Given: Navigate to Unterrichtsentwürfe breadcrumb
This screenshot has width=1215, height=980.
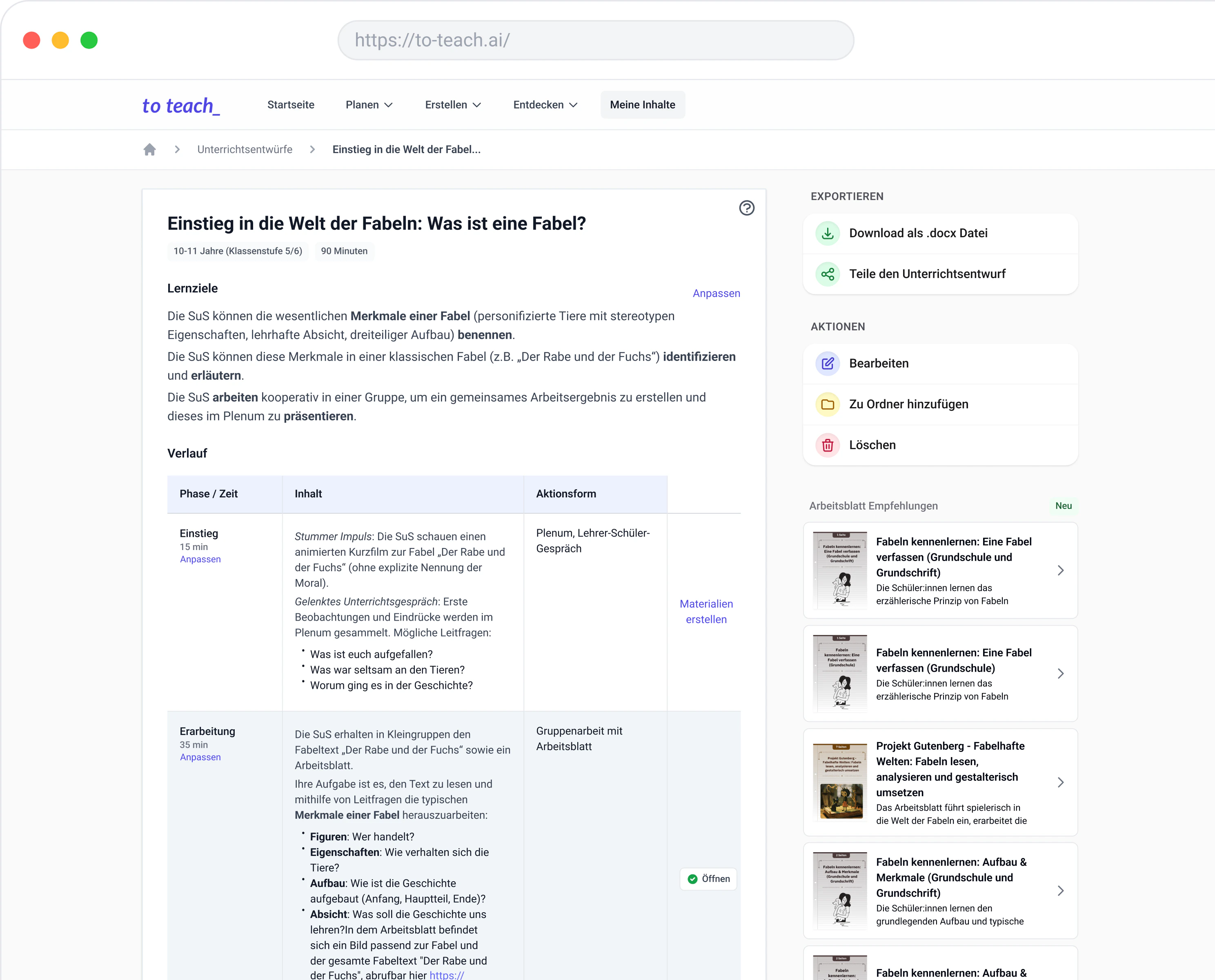Looking at the screenshot, I should 245,149.
